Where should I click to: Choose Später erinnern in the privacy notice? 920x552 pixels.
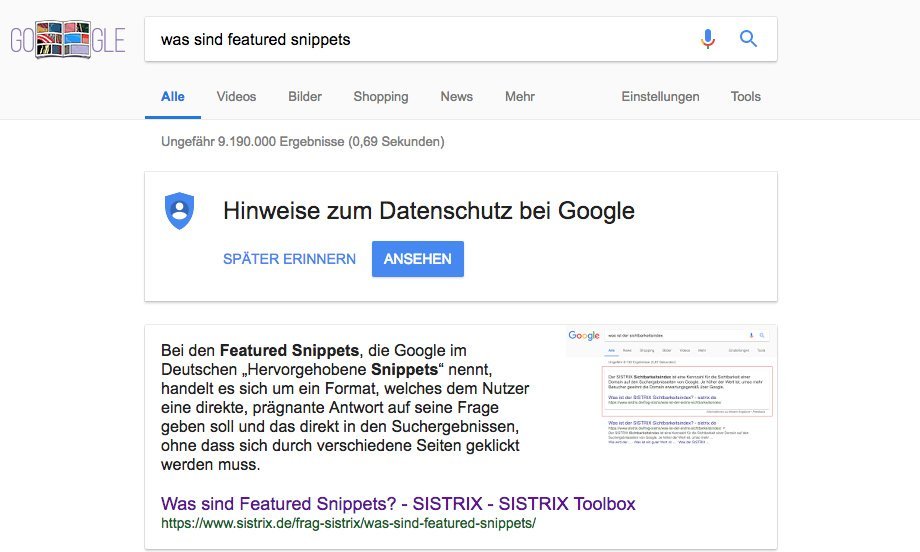tap(289, 259)
